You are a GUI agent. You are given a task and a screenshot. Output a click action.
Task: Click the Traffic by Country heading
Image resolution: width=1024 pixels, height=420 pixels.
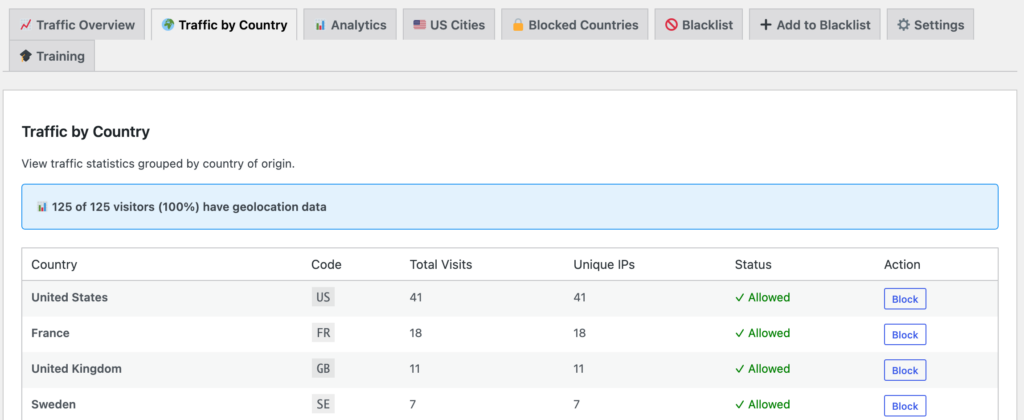(86, 132)
